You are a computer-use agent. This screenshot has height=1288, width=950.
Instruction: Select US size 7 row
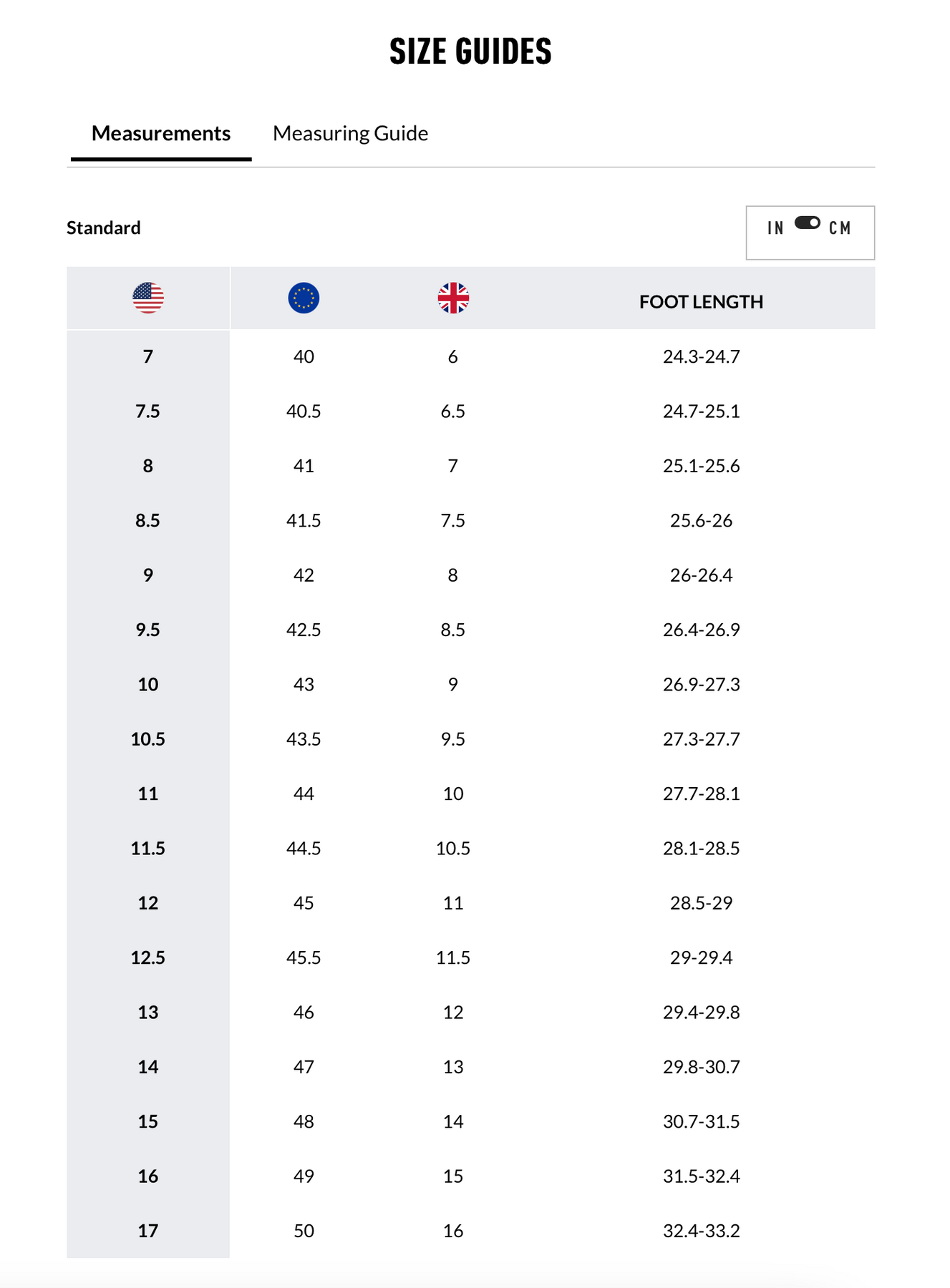pos(148,356)
